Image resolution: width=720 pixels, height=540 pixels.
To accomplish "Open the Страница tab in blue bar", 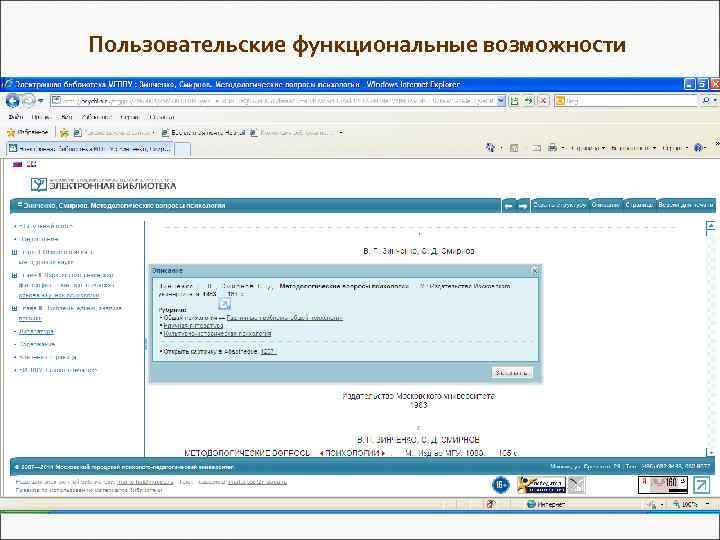I will click(639, 205).
